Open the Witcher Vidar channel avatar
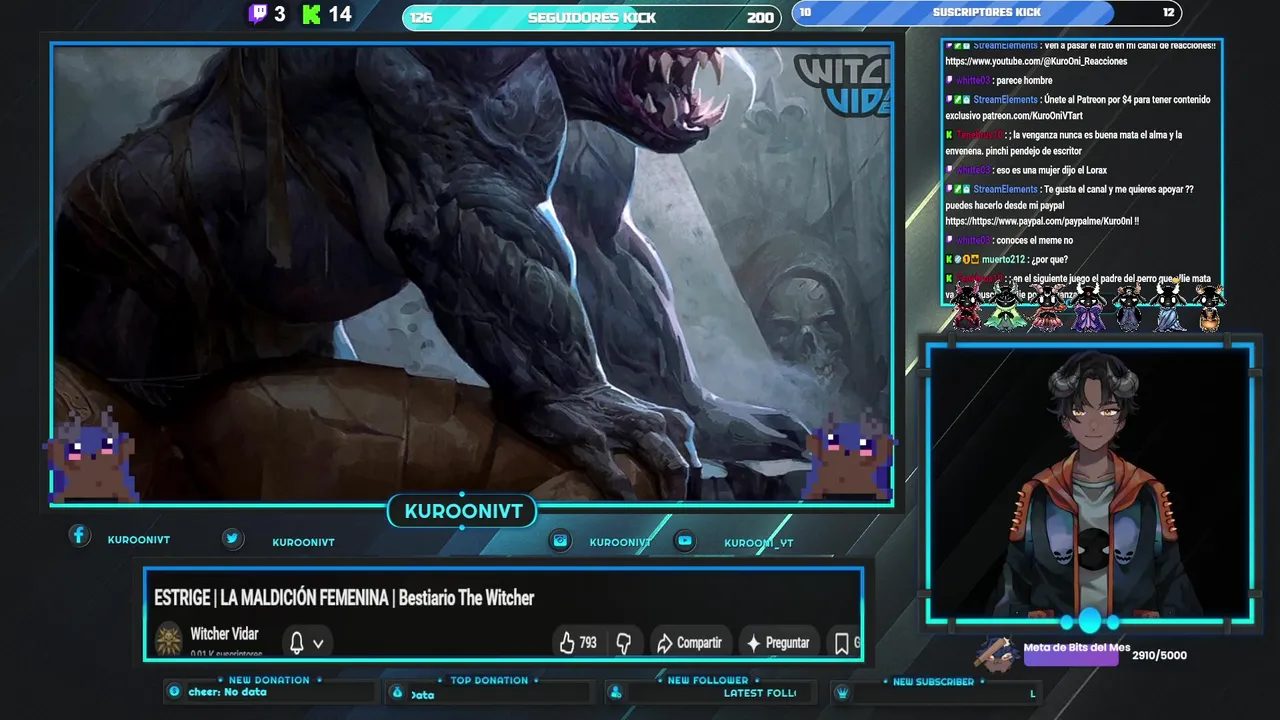 (169, 639)
